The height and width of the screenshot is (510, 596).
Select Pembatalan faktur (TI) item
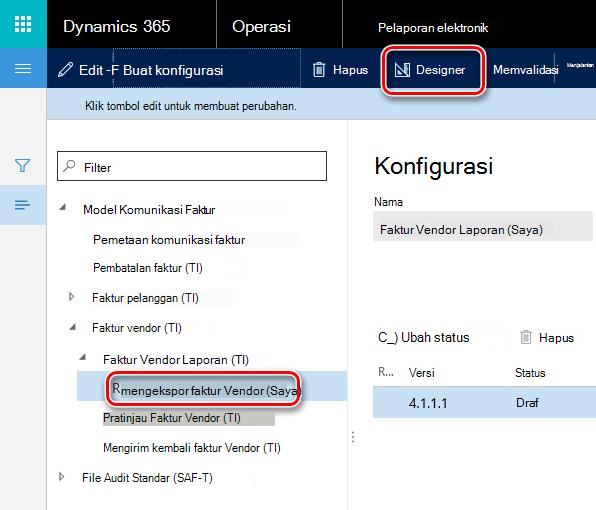(147, 268)
